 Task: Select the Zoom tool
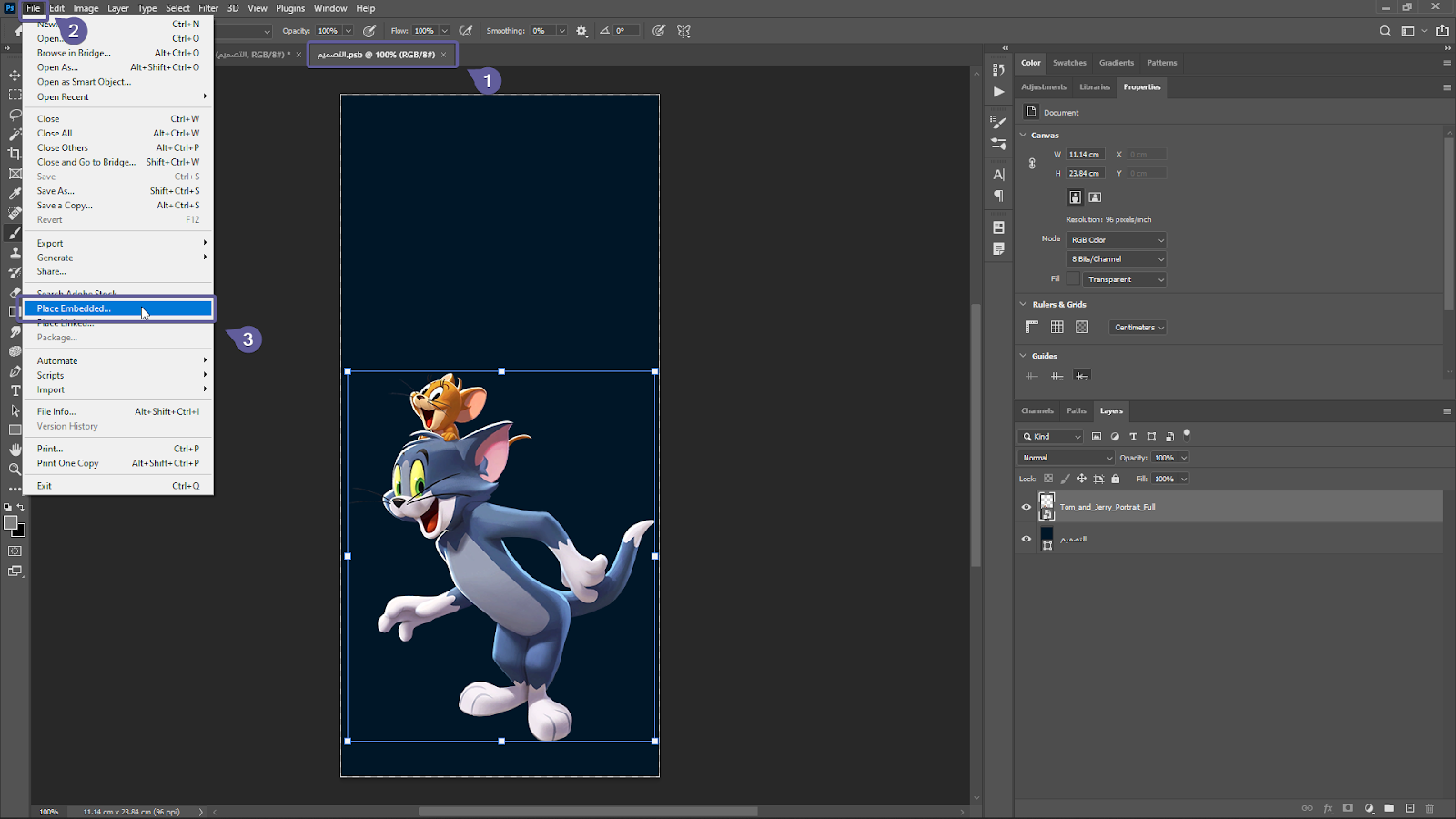[x=15, y=470]
